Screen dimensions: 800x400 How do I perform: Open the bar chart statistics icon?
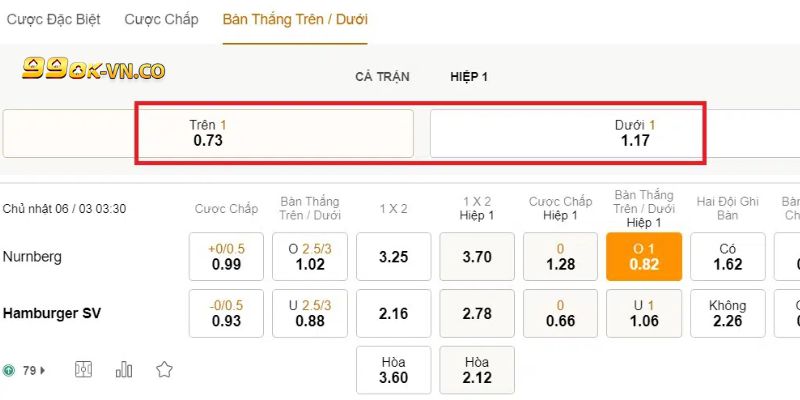[124, 370]
